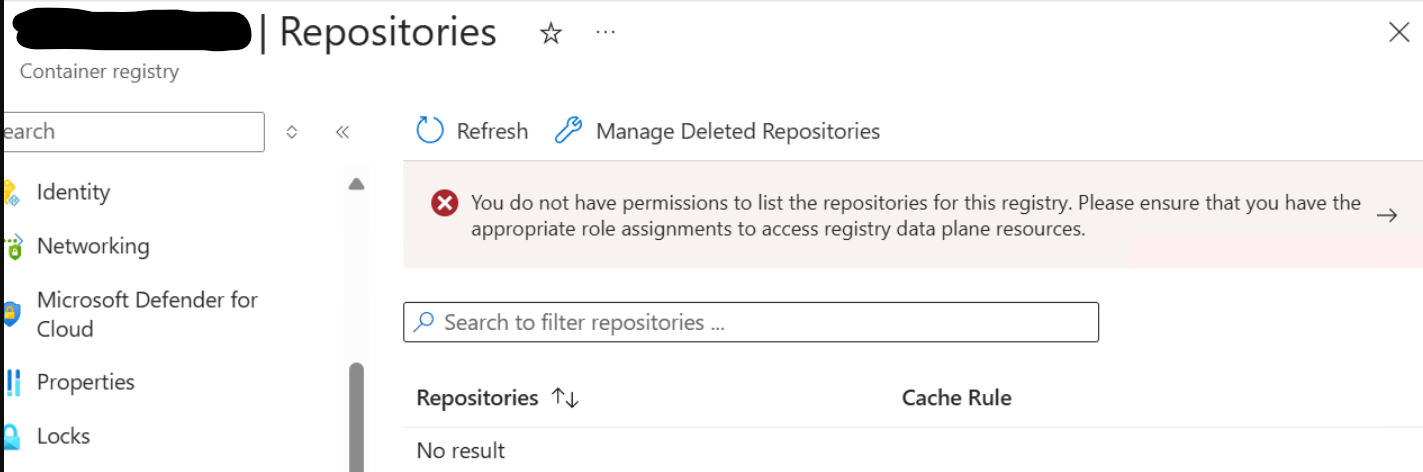
Task: Favorite this page with the star icon
Action: [550, 34]
